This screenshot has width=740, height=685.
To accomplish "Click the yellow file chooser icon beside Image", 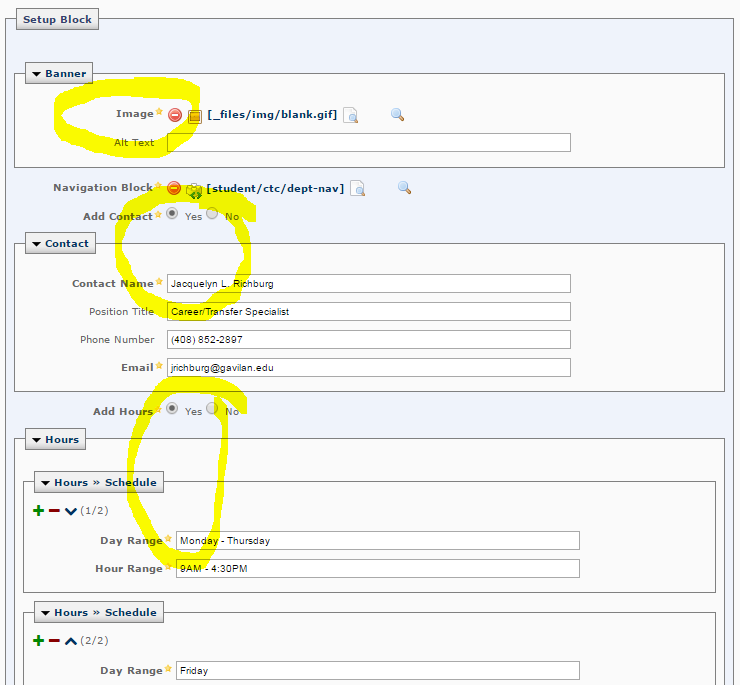I will point(195,116).
